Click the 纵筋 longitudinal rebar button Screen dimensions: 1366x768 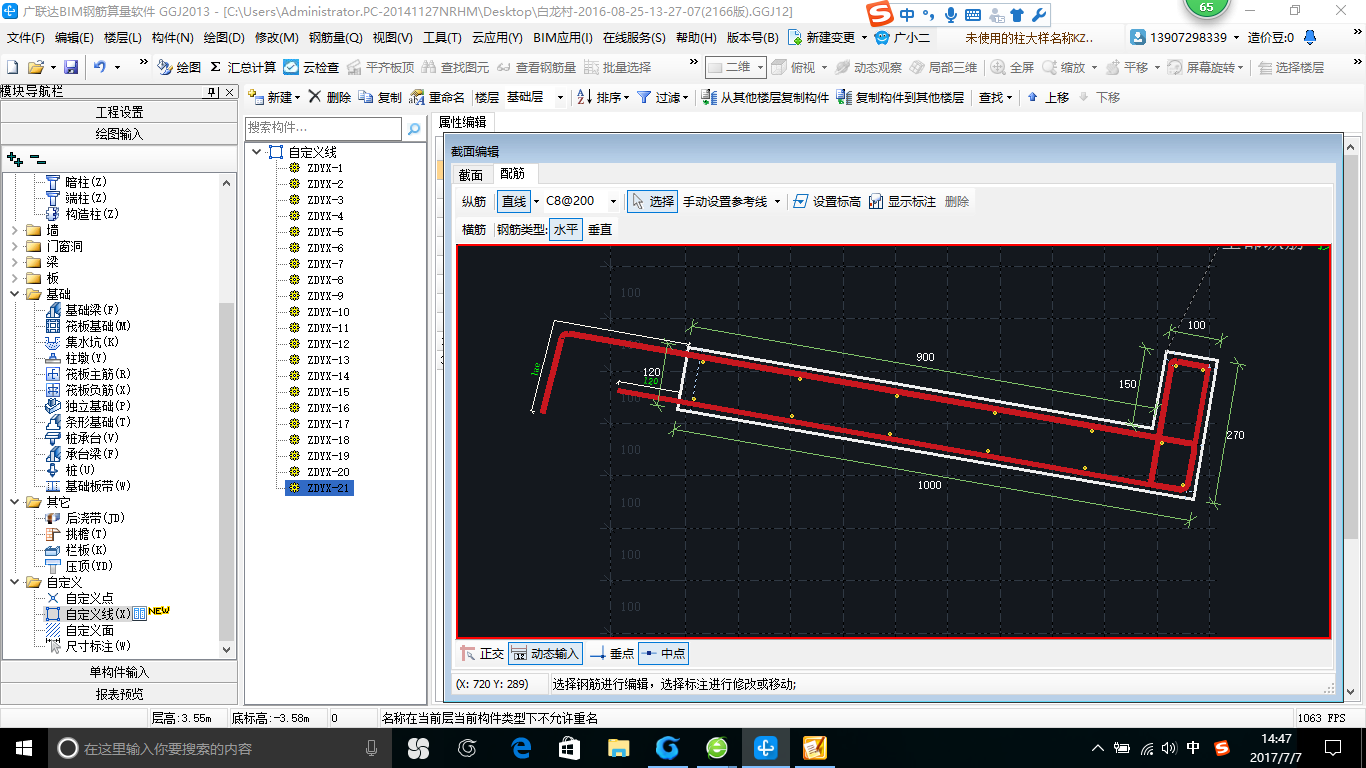pyautogui.click(x=474, y=201)
